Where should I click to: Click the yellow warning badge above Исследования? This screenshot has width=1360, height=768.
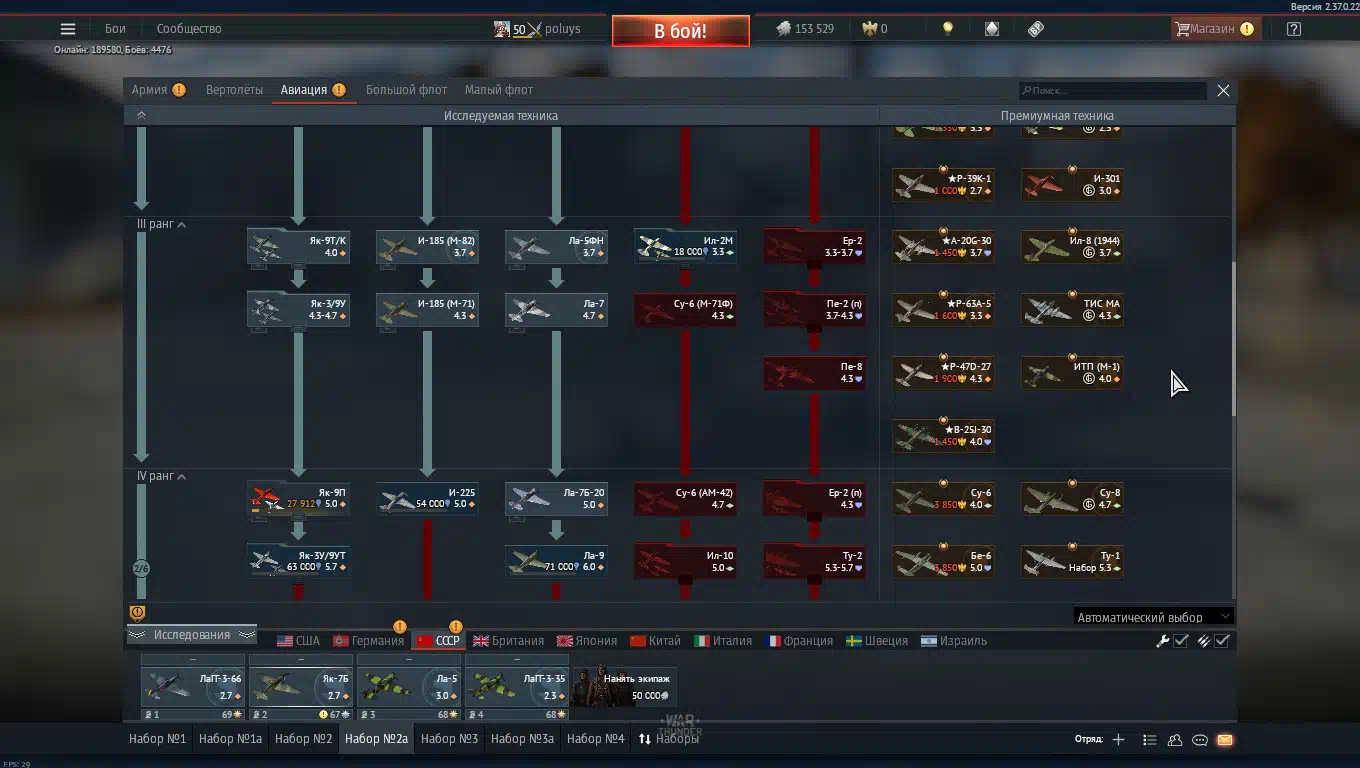(x=138, y=613)
